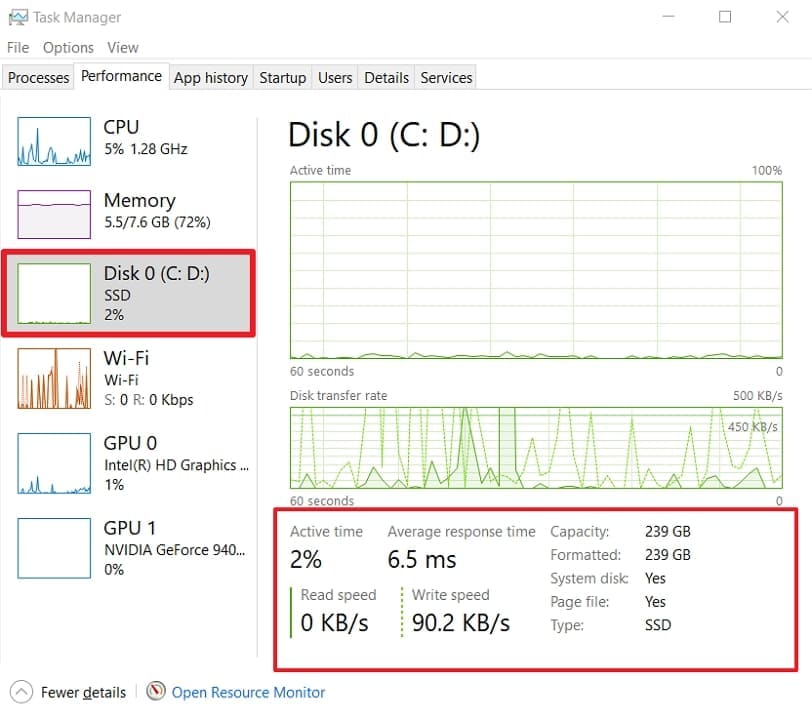Open the File menu

point(17,47)
